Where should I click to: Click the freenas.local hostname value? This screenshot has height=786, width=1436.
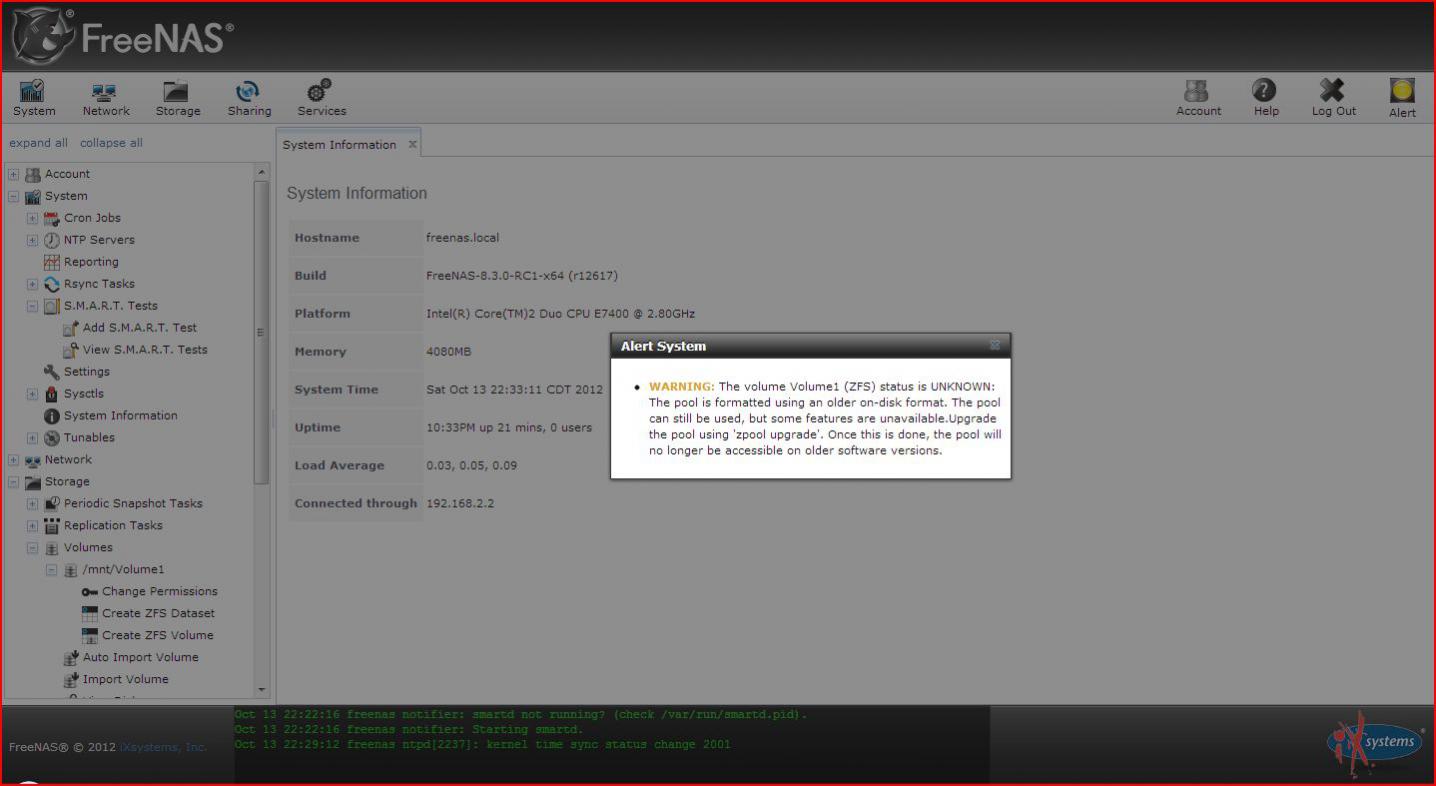coord(462,238)
